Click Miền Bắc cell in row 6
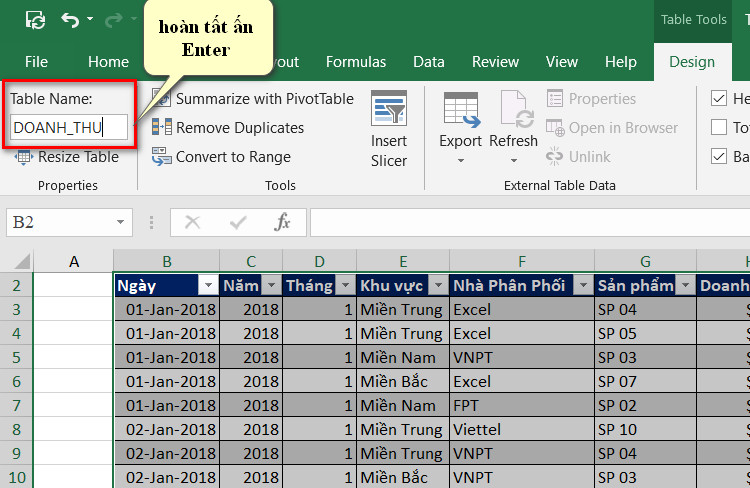This screenshot has height=488, width=750. coord(403,381)
